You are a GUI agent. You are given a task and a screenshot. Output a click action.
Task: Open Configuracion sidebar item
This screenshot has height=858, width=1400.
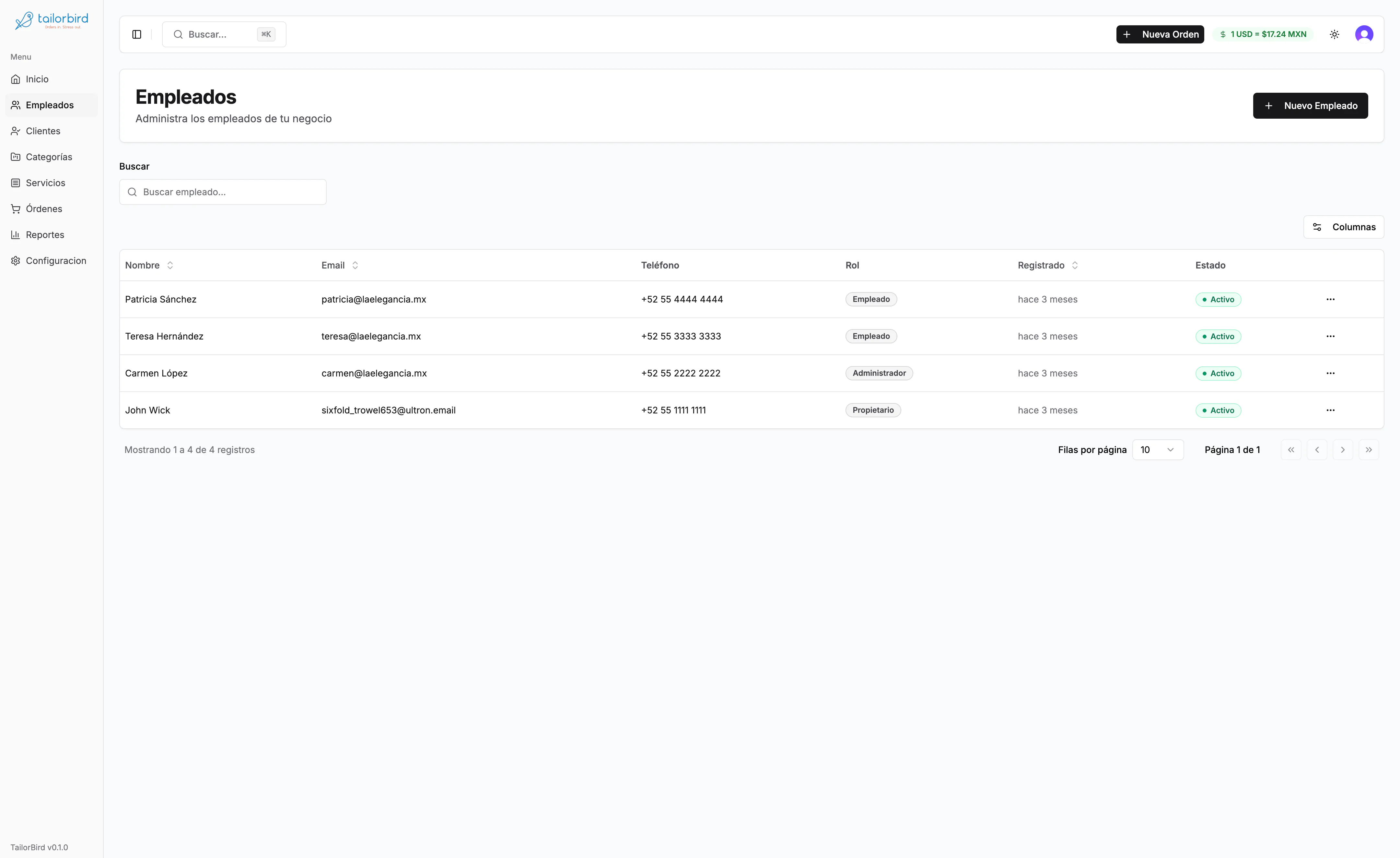(51, 261)
